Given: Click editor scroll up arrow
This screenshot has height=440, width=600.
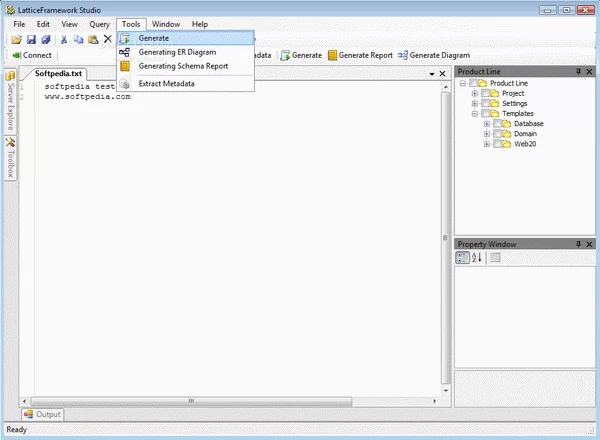Looking at the screenshot, I should coord(446,87).
